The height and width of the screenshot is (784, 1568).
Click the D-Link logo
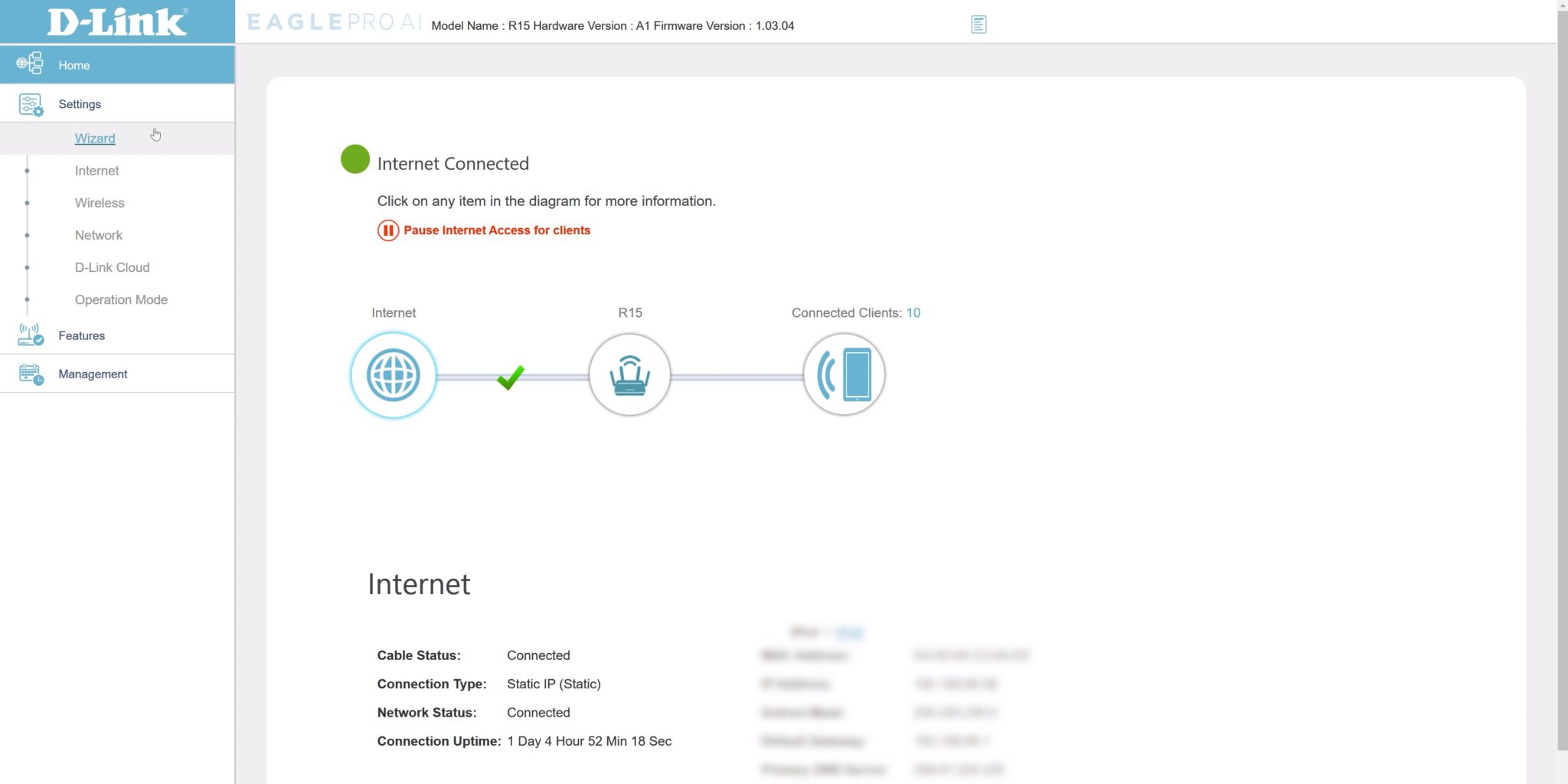(x=115, y=21)
